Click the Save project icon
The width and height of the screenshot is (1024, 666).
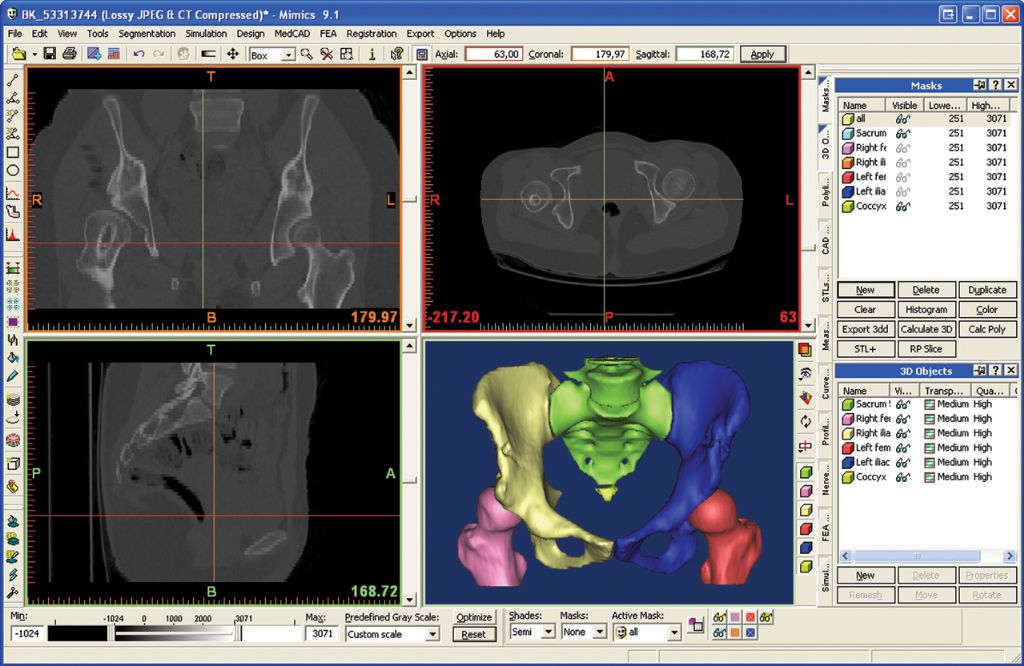coord(50,54)
